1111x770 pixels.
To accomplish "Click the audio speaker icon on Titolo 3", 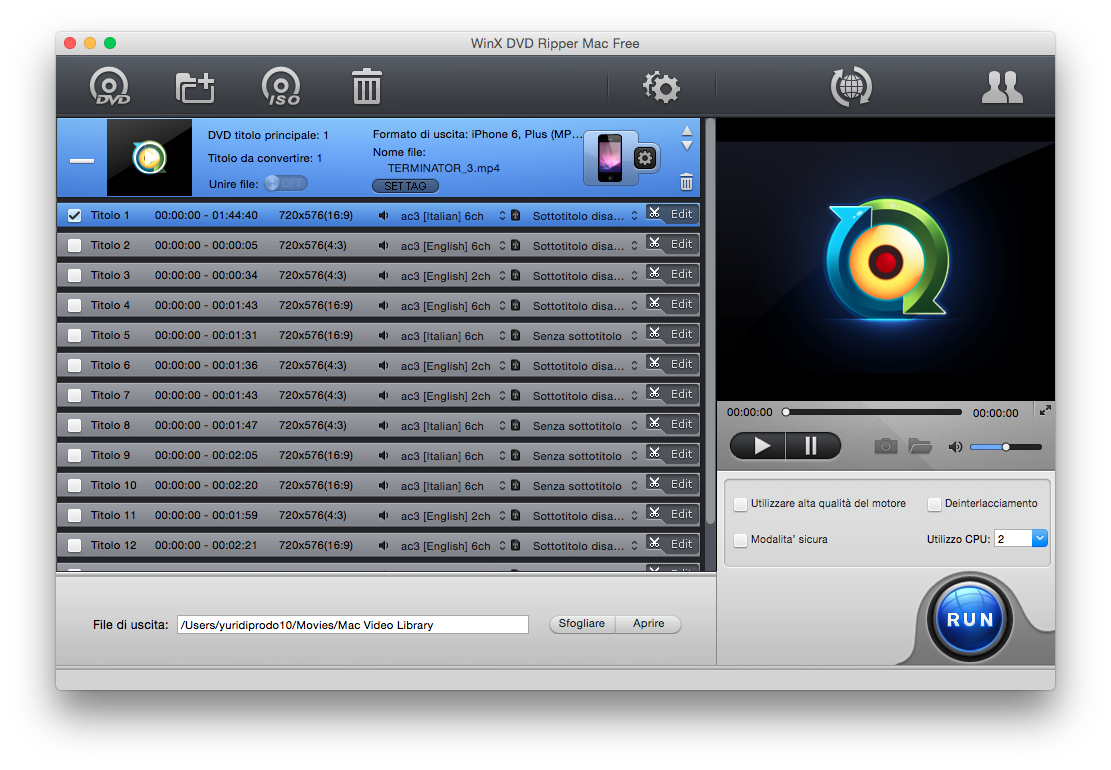I will click(x=383, y=275).
